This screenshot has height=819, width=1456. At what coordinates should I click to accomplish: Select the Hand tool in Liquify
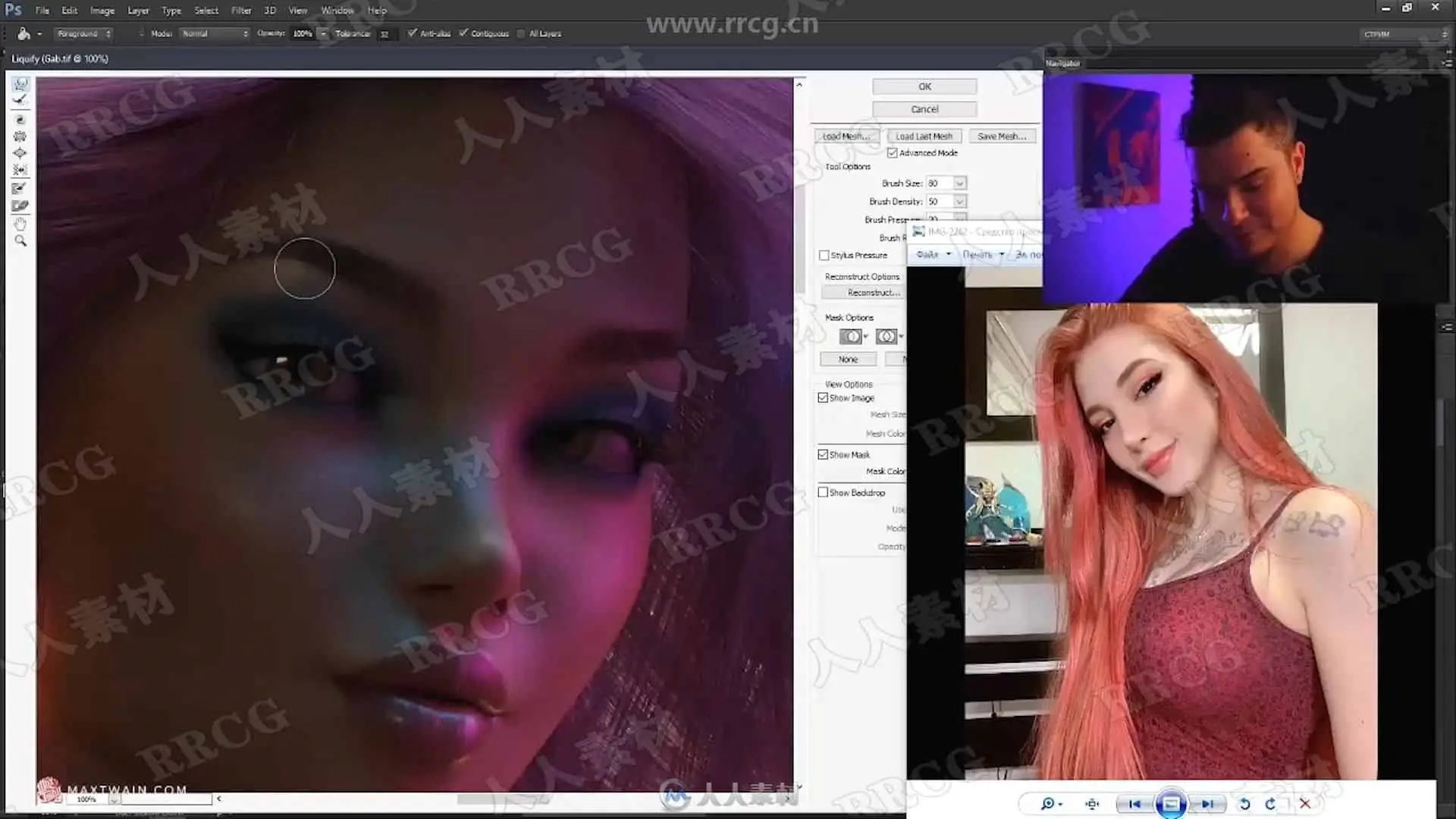click(20, 224)
